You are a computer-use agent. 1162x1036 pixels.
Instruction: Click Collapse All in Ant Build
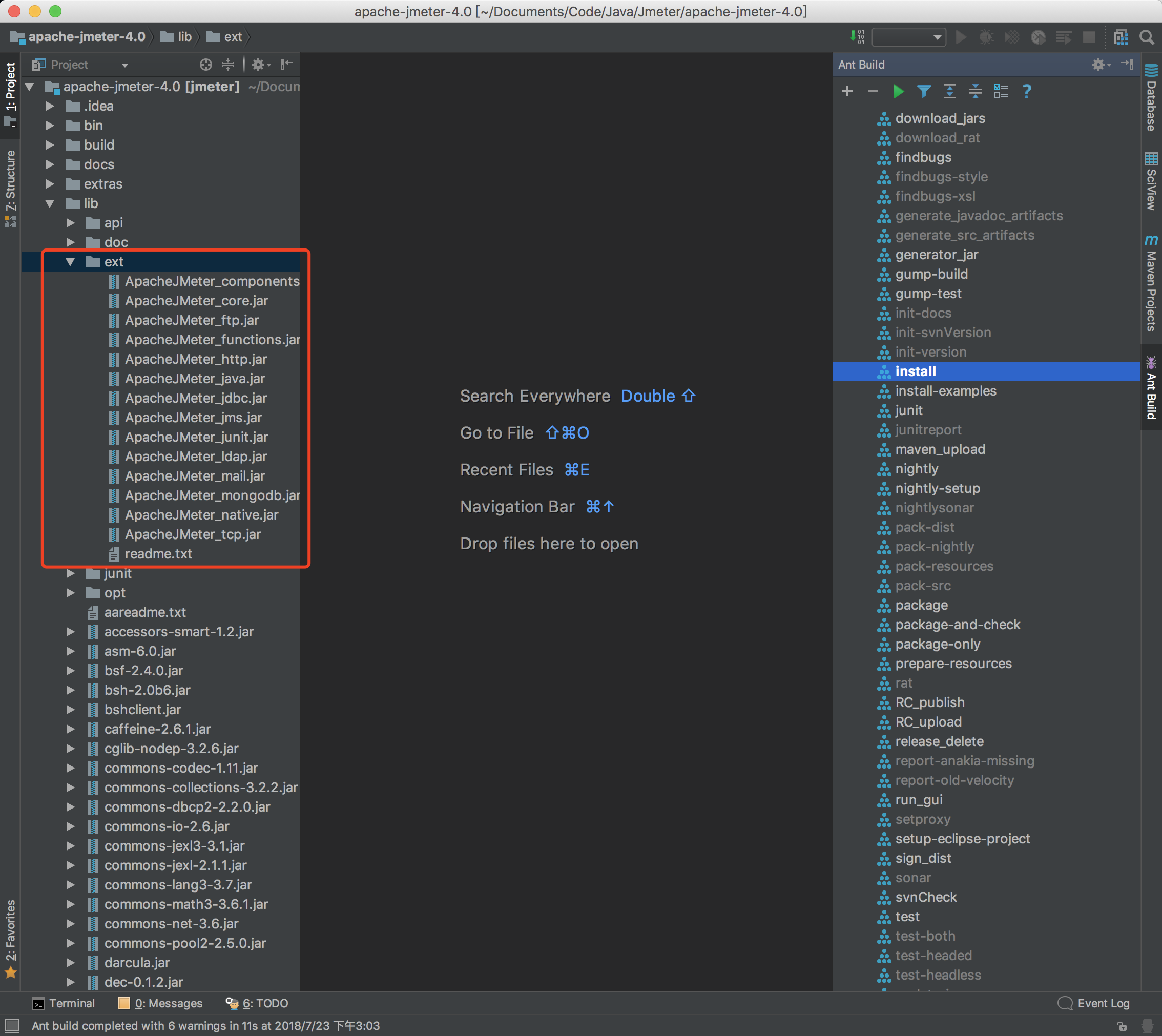(976, 91)
